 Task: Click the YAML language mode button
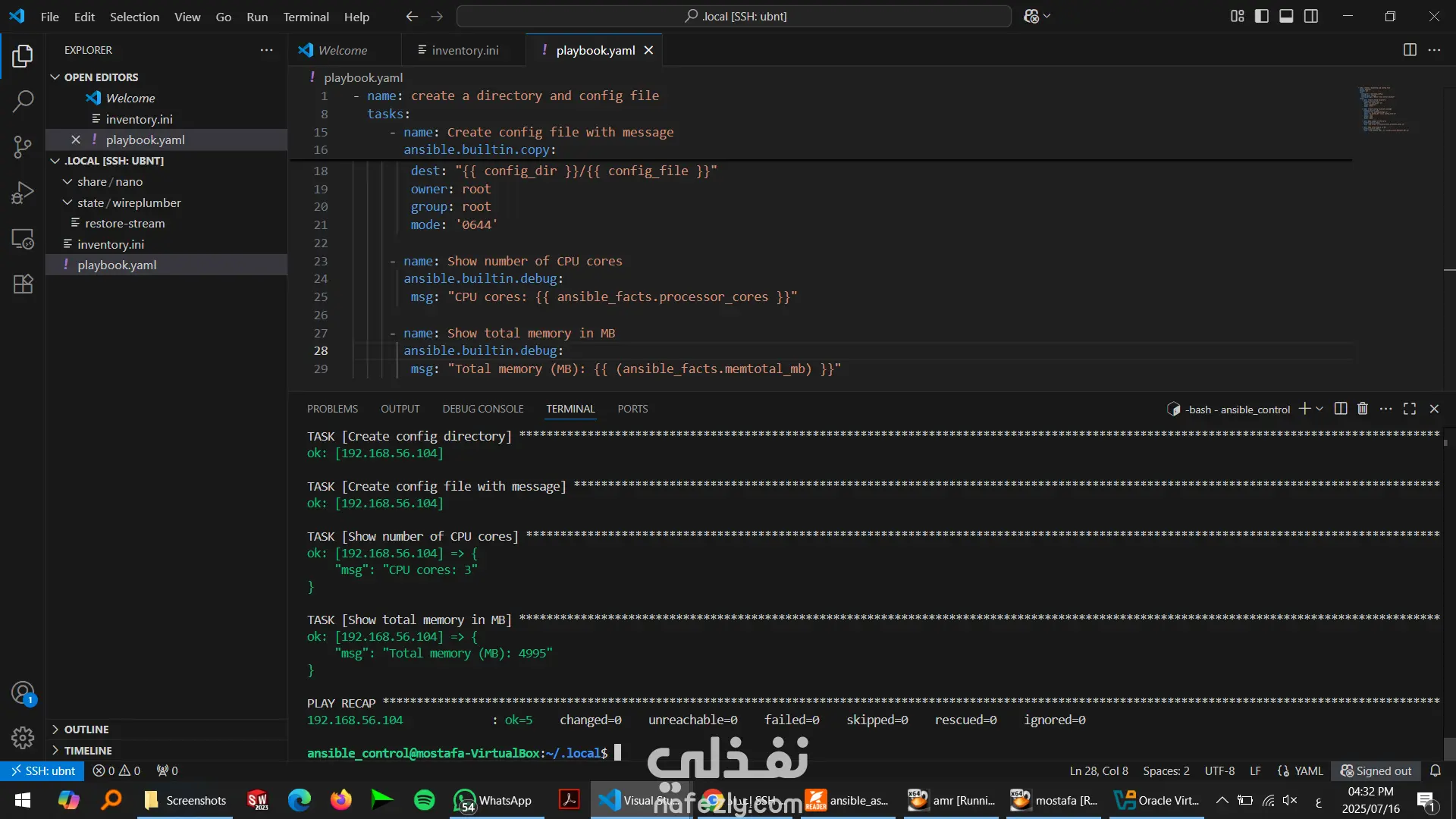1308,770
